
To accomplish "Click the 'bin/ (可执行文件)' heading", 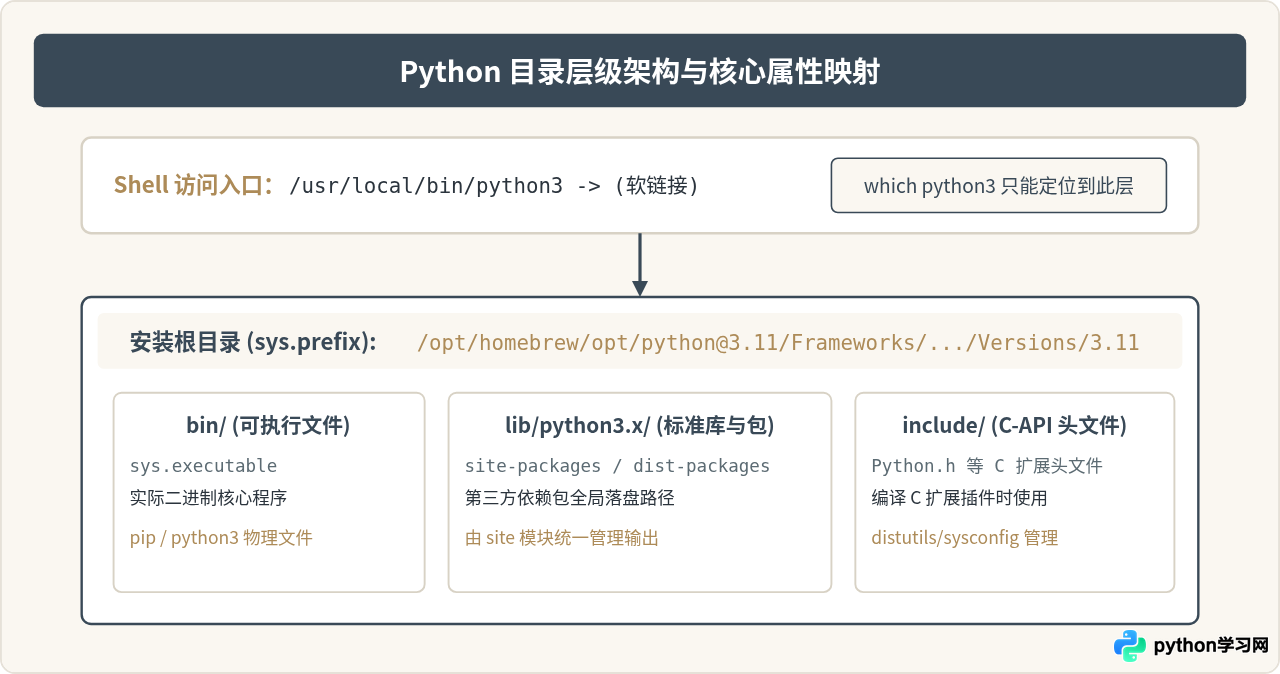I will (x=268, y=425).
